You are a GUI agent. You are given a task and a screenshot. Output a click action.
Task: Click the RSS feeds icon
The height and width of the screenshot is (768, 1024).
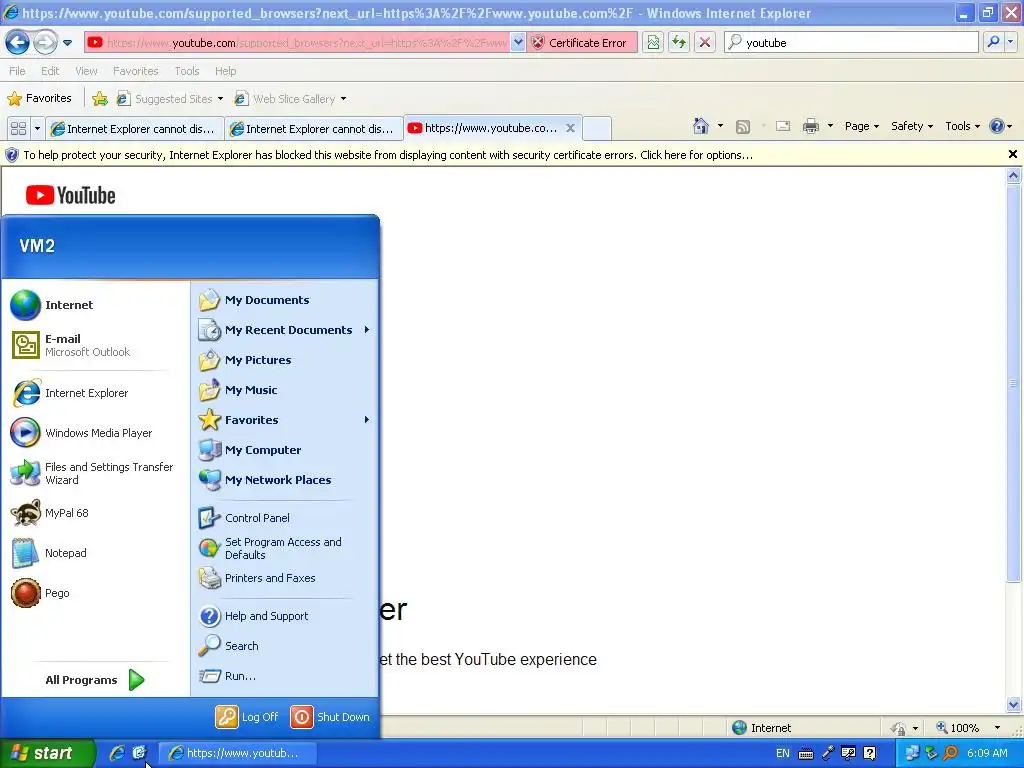743,127
